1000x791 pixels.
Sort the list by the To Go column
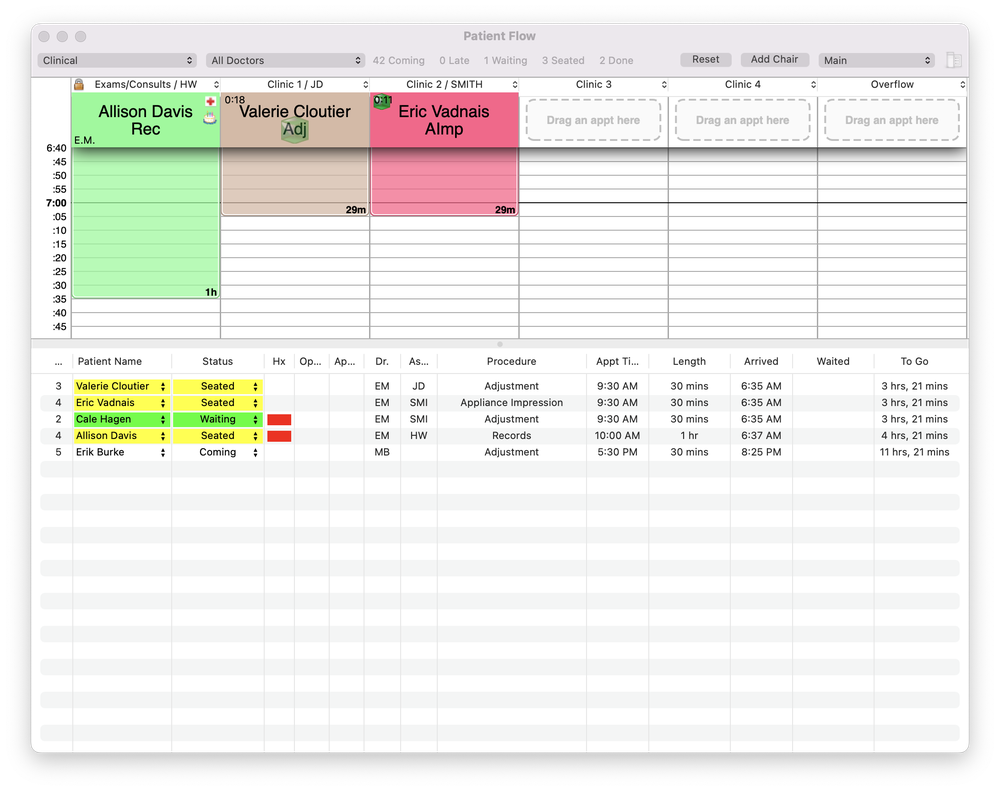click(x=914, y=362)
